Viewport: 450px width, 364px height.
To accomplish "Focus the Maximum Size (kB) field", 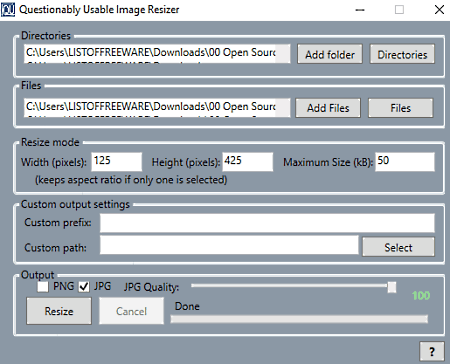I will coord(405,162).
